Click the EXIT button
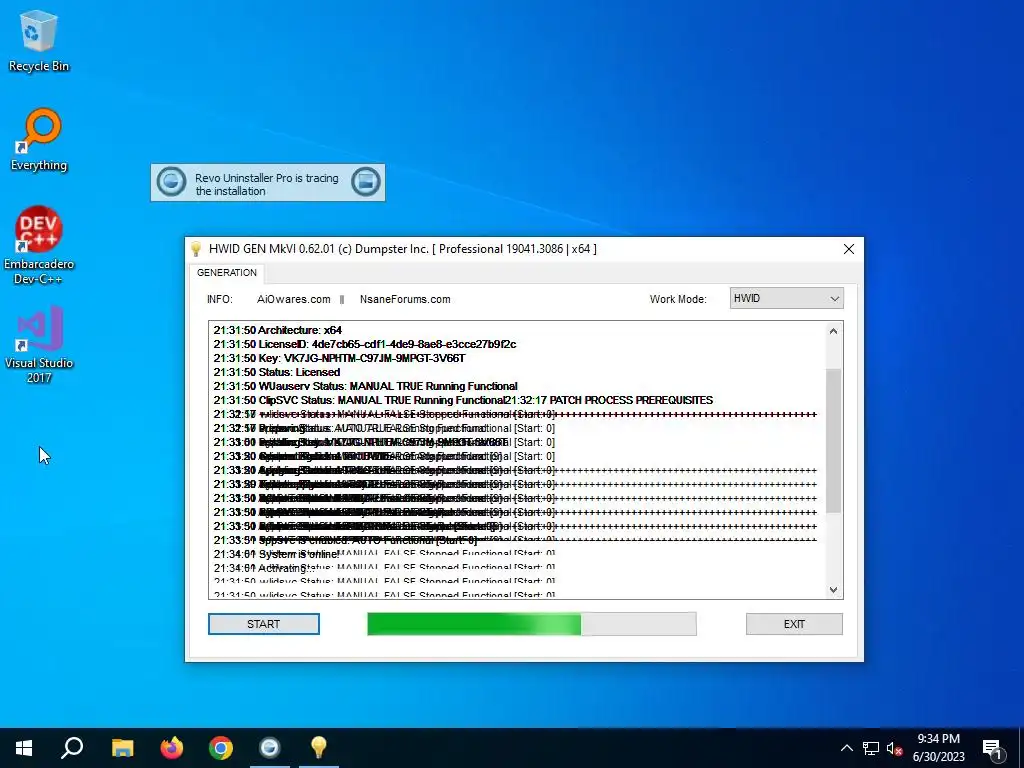 click(x=794, y=624)
